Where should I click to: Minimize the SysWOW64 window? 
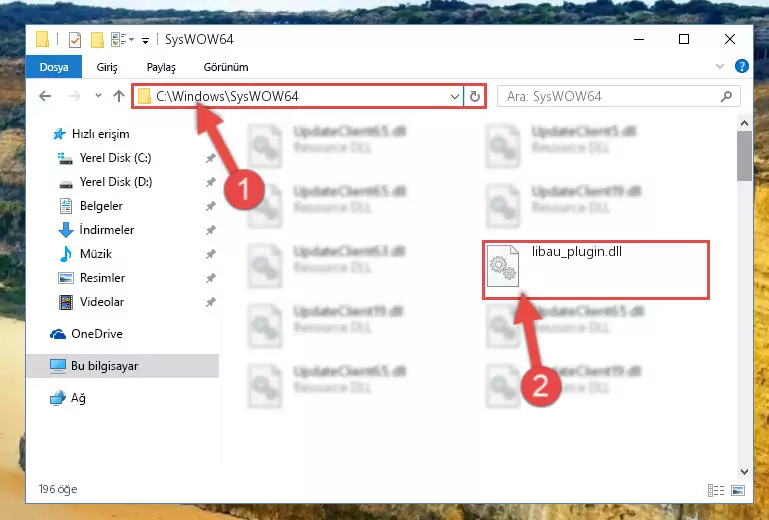639,39
